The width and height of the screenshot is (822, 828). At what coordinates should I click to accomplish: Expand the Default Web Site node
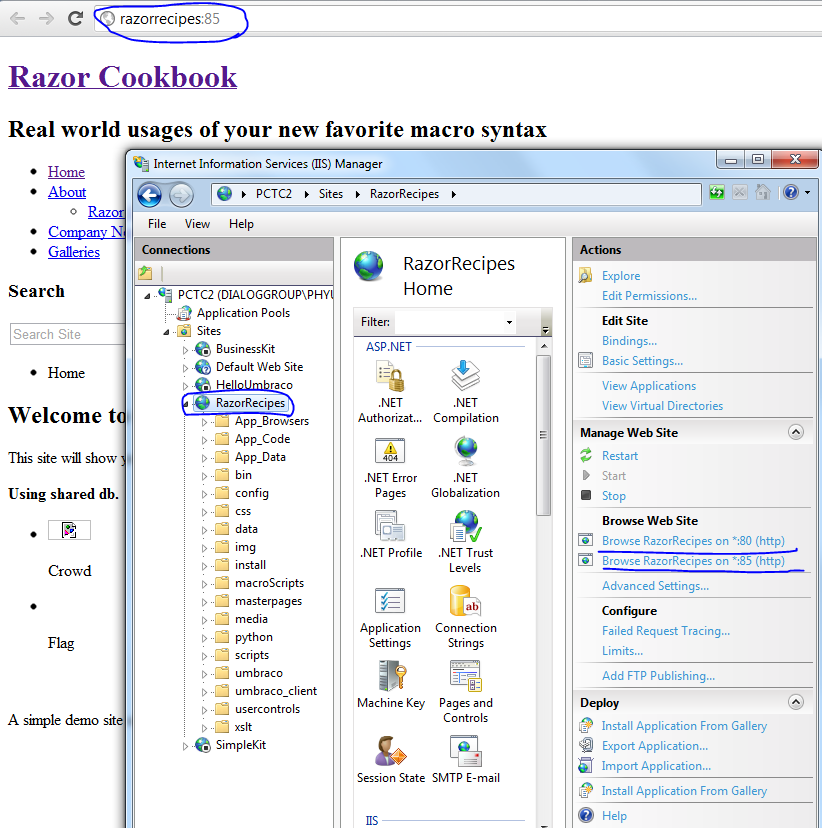pos(185,368)
